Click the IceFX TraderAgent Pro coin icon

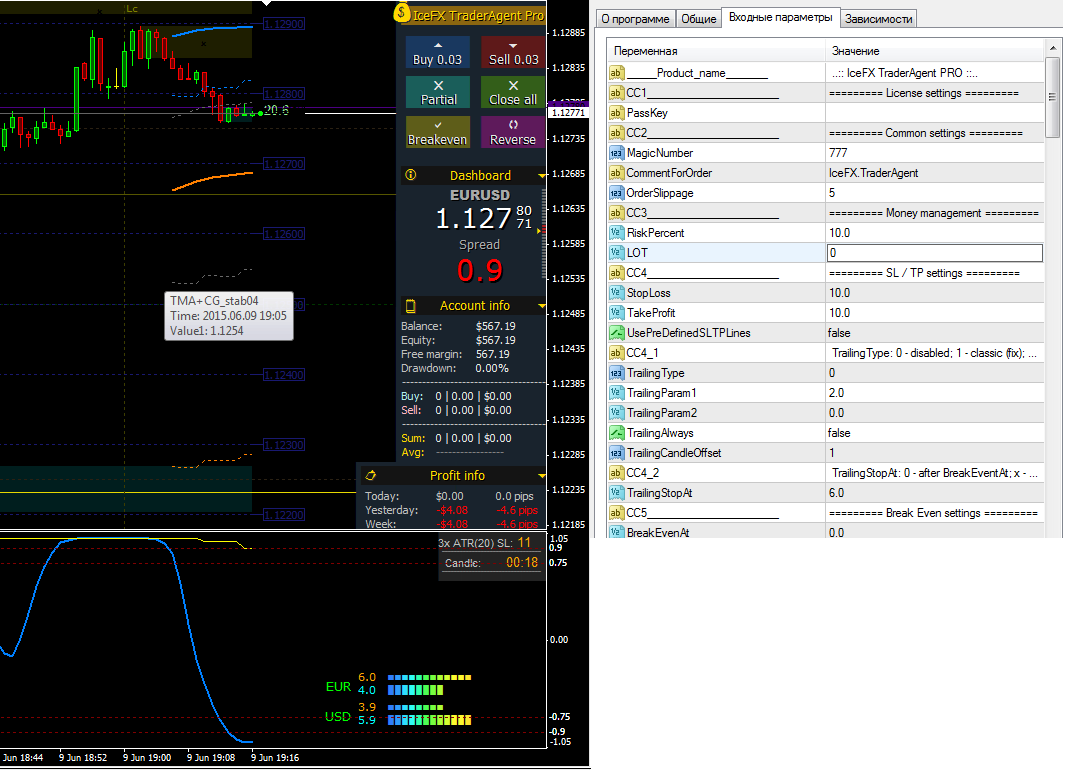click(402, 13)
